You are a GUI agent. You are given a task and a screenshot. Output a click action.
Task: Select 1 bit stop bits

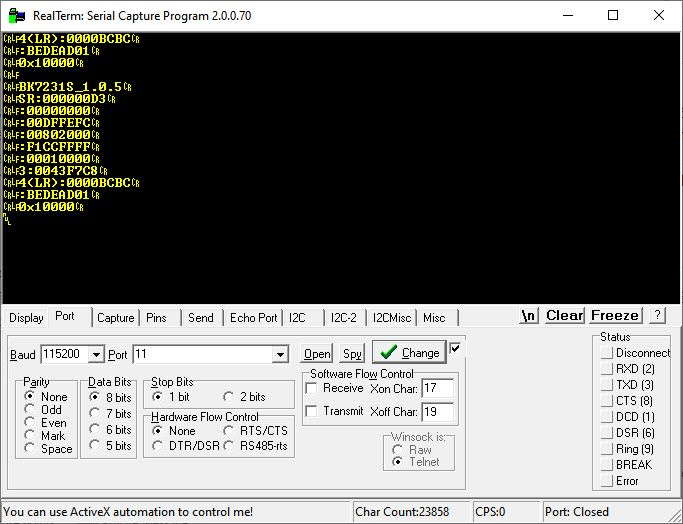coord(171,397)
